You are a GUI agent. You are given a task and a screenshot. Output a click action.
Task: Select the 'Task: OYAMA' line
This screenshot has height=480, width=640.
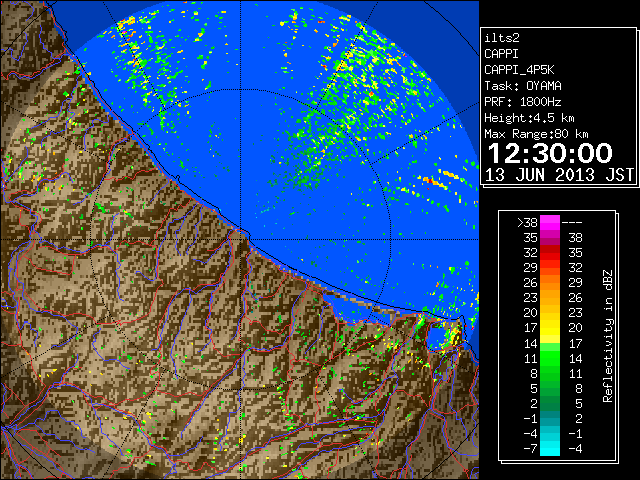(523, 86)
